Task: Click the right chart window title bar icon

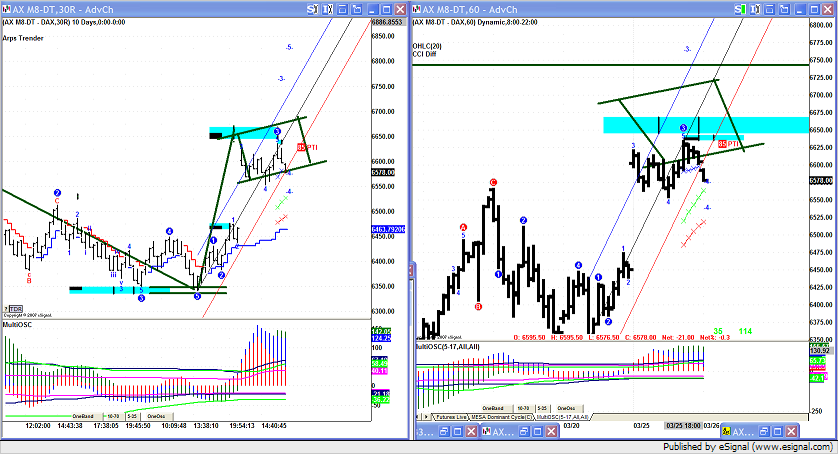Action: 416,8
